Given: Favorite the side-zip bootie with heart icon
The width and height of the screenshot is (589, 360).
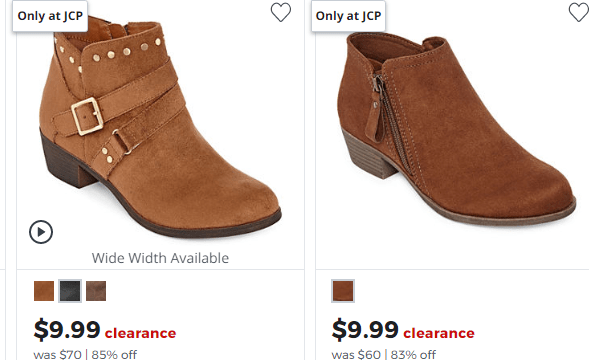Looking at the screenshot, I should click(579, 12).
